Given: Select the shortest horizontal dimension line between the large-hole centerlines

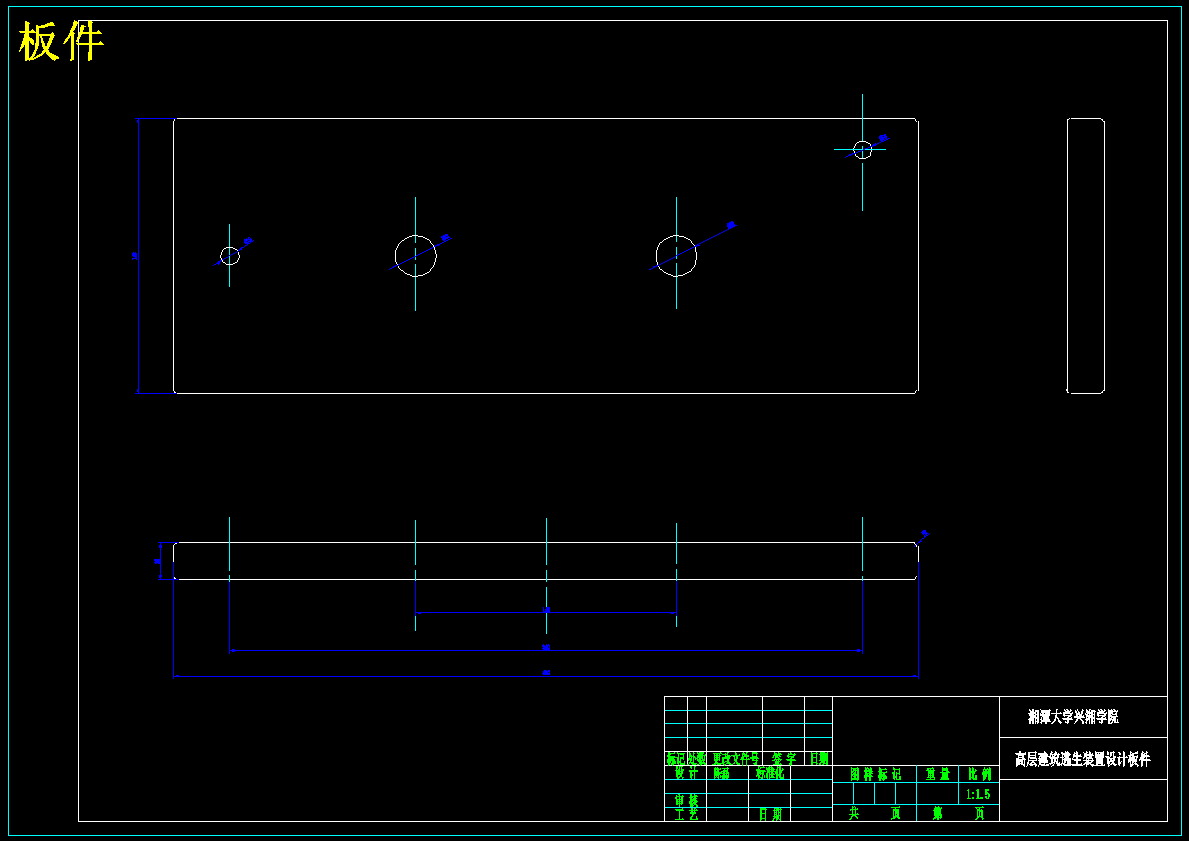Looking at the screenshot, I should click(546, 613).
